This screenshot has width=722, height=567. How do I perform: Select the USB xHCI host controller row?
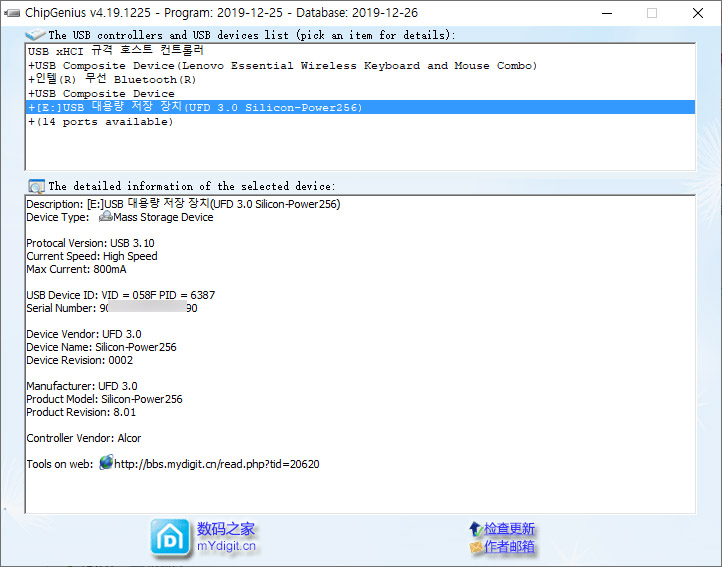pos(360,51)
